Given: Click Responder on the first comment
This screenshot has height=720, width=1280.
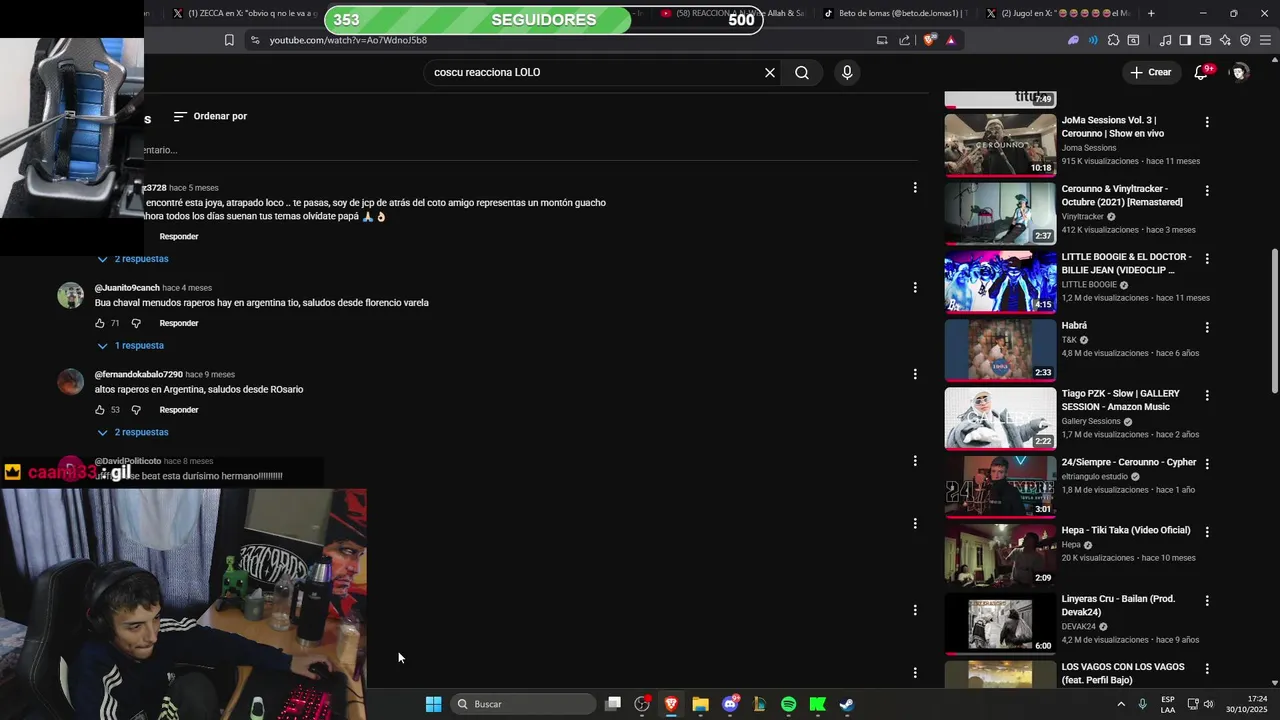Looking at the screenshot, I should [179, 237].
